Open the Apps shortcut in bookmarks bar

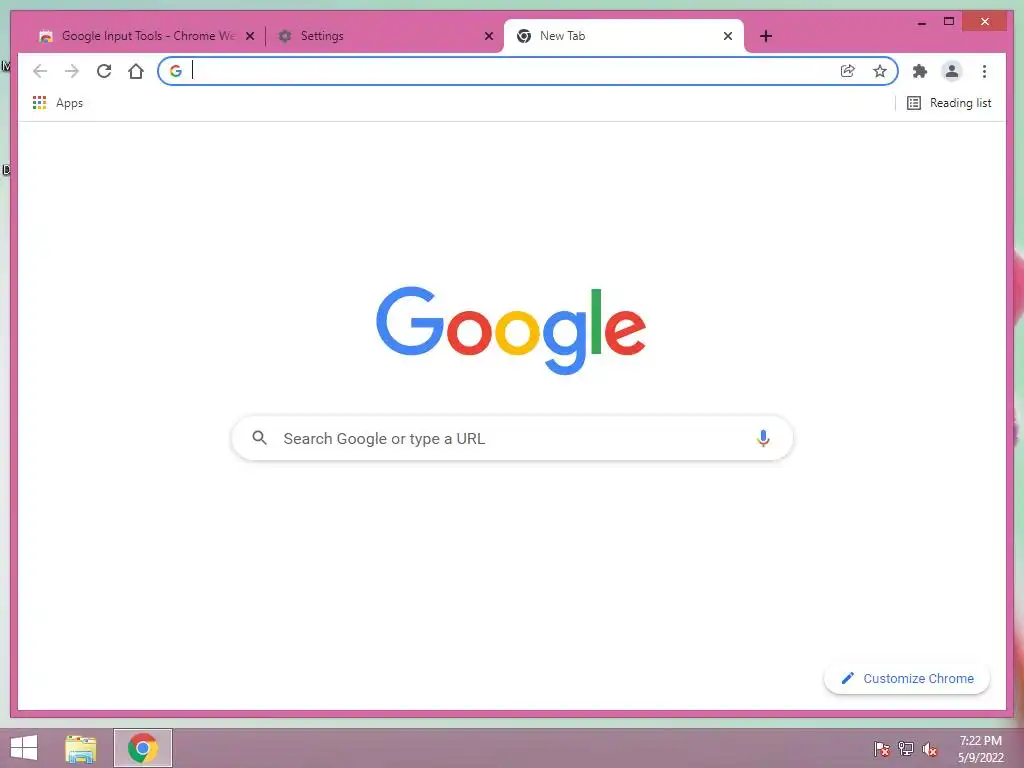[x=57, y=103]
